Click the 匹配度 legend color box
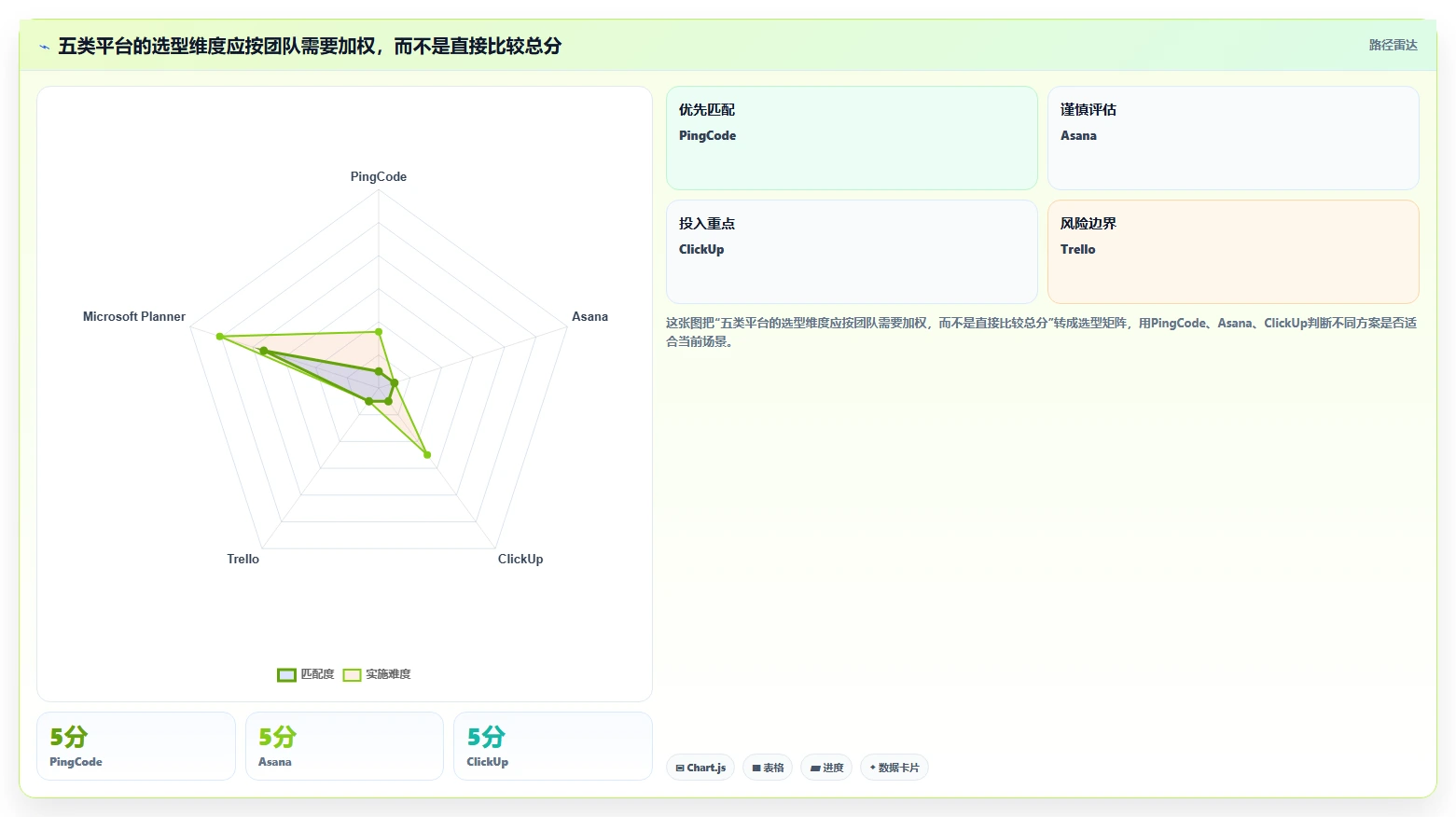Image resolution: width=1456 pixels, height=817 pixels. [x=286, y=675]
